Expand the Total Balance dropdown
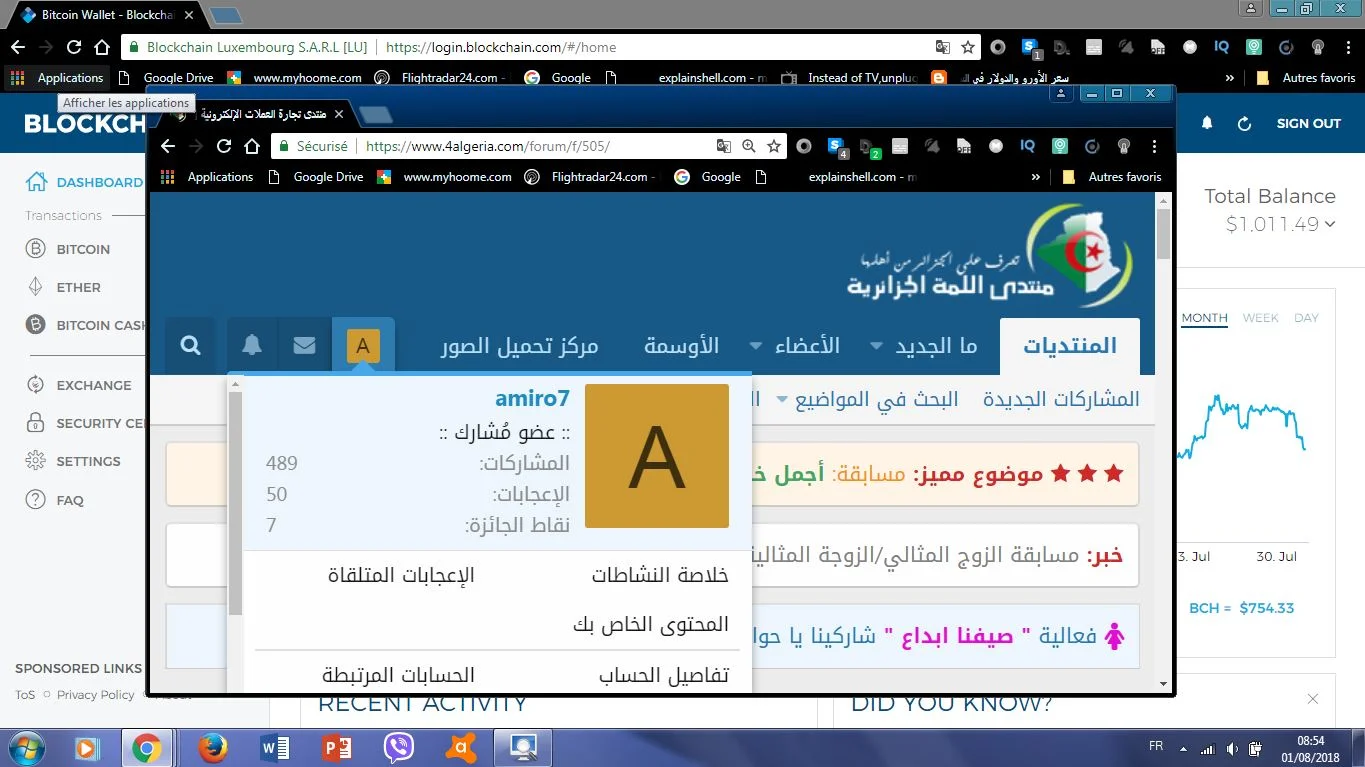Screen dimensions: 1365x767 [1330, 224]
